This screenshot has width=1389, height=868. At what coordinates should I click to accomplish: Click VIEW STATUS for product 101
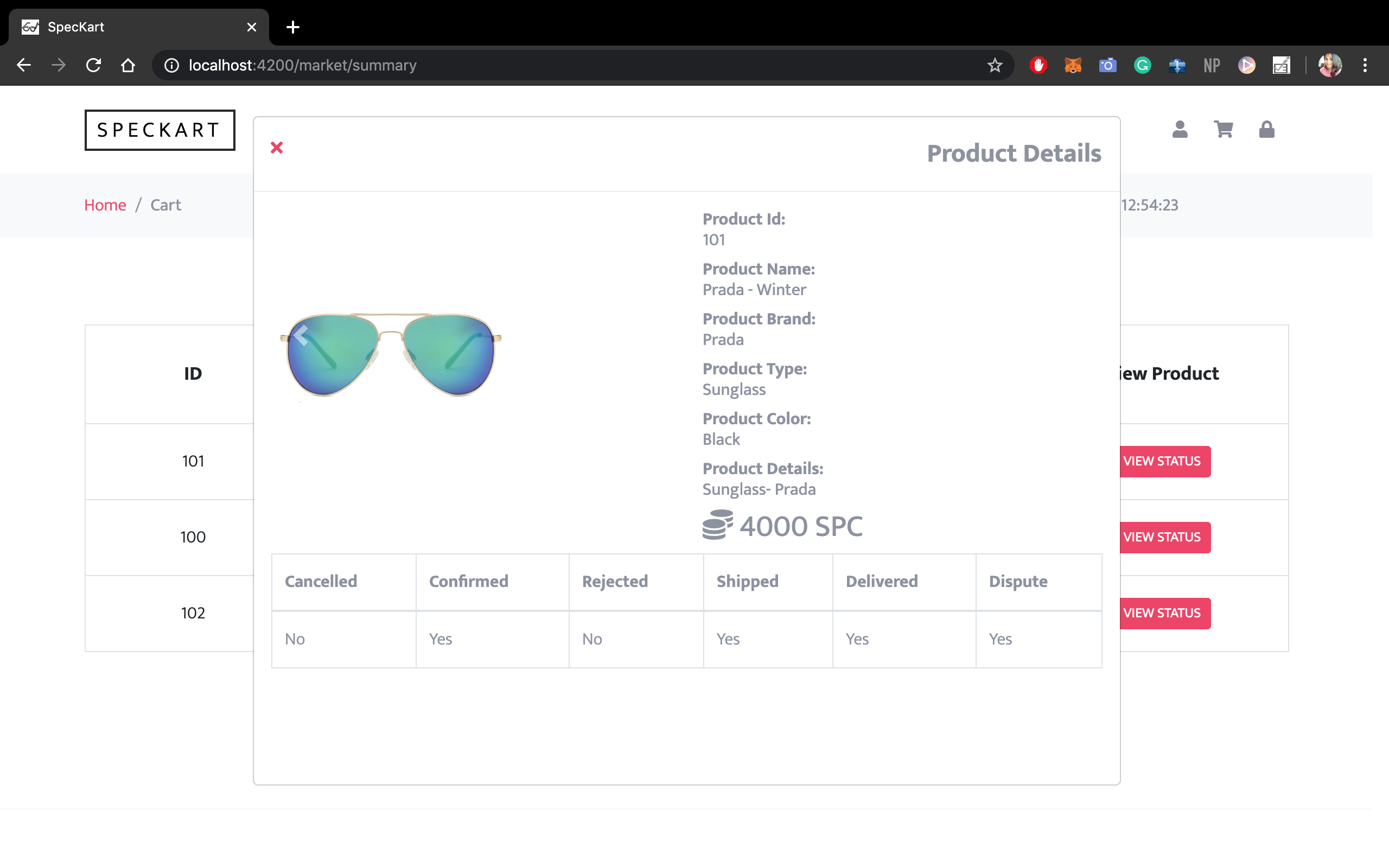point(1162,462)
